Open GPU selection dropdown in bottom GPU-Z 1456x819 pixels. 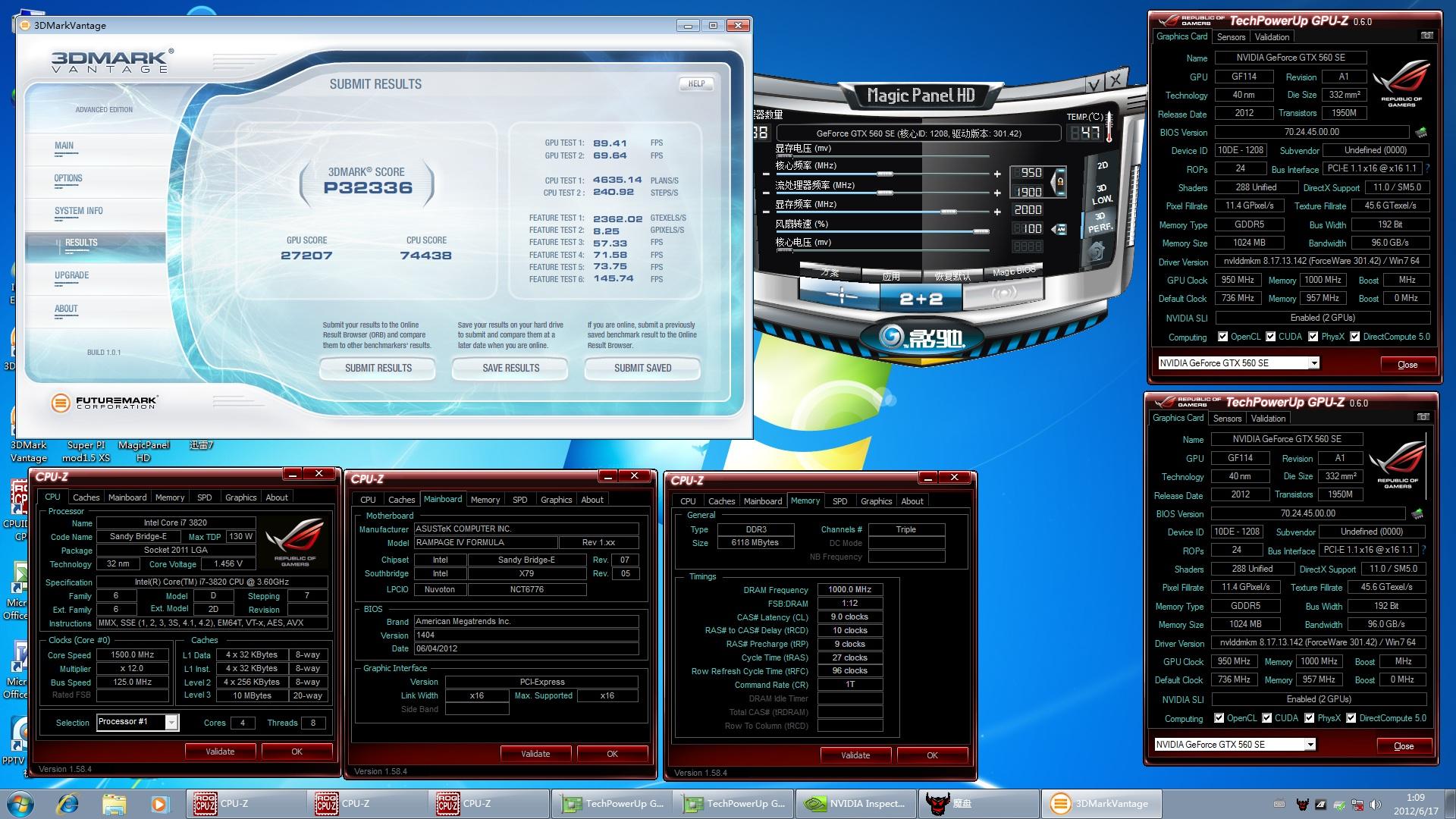[1310, 745]
